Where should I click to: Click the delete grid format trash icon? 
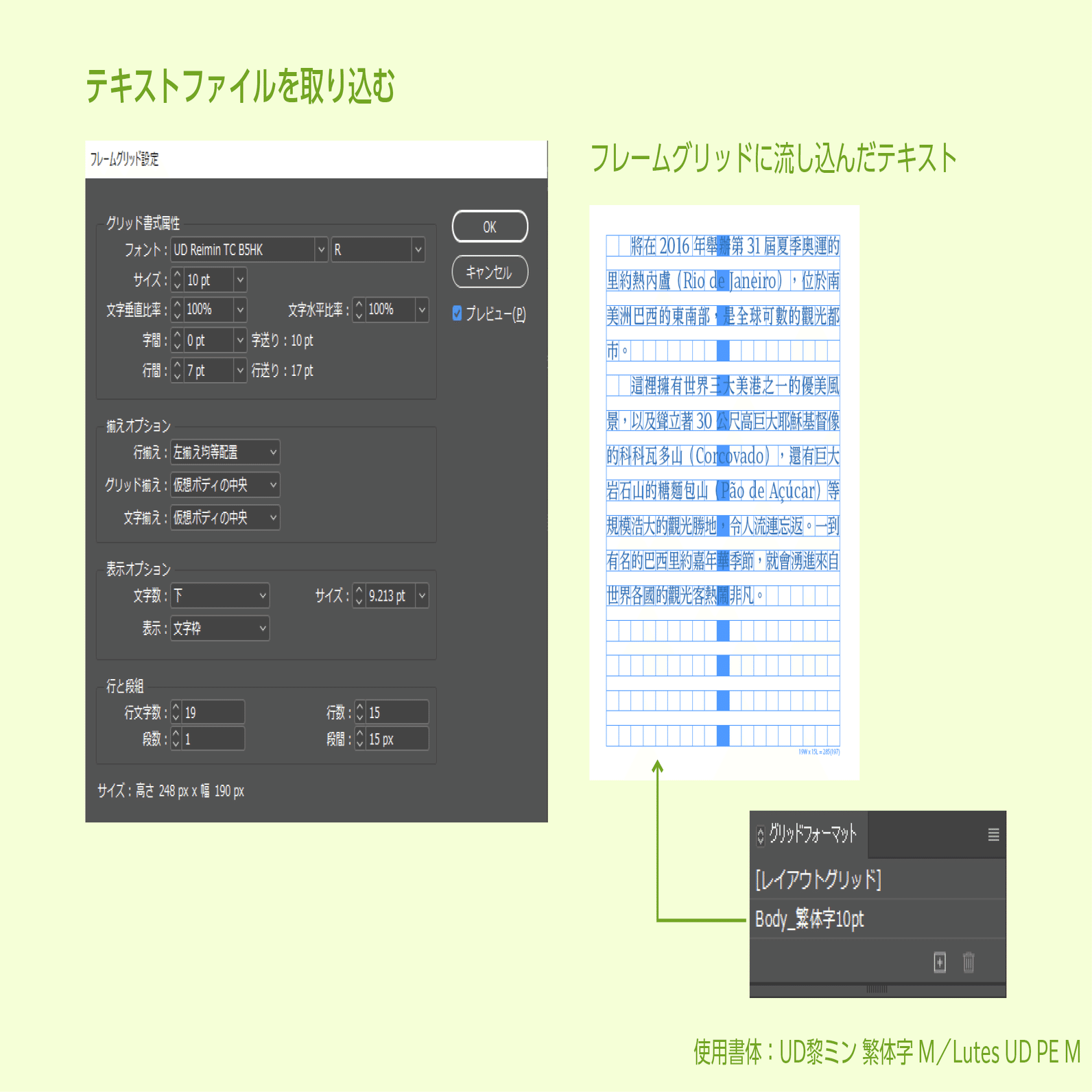pyautogui.click(x=969, y=962)
